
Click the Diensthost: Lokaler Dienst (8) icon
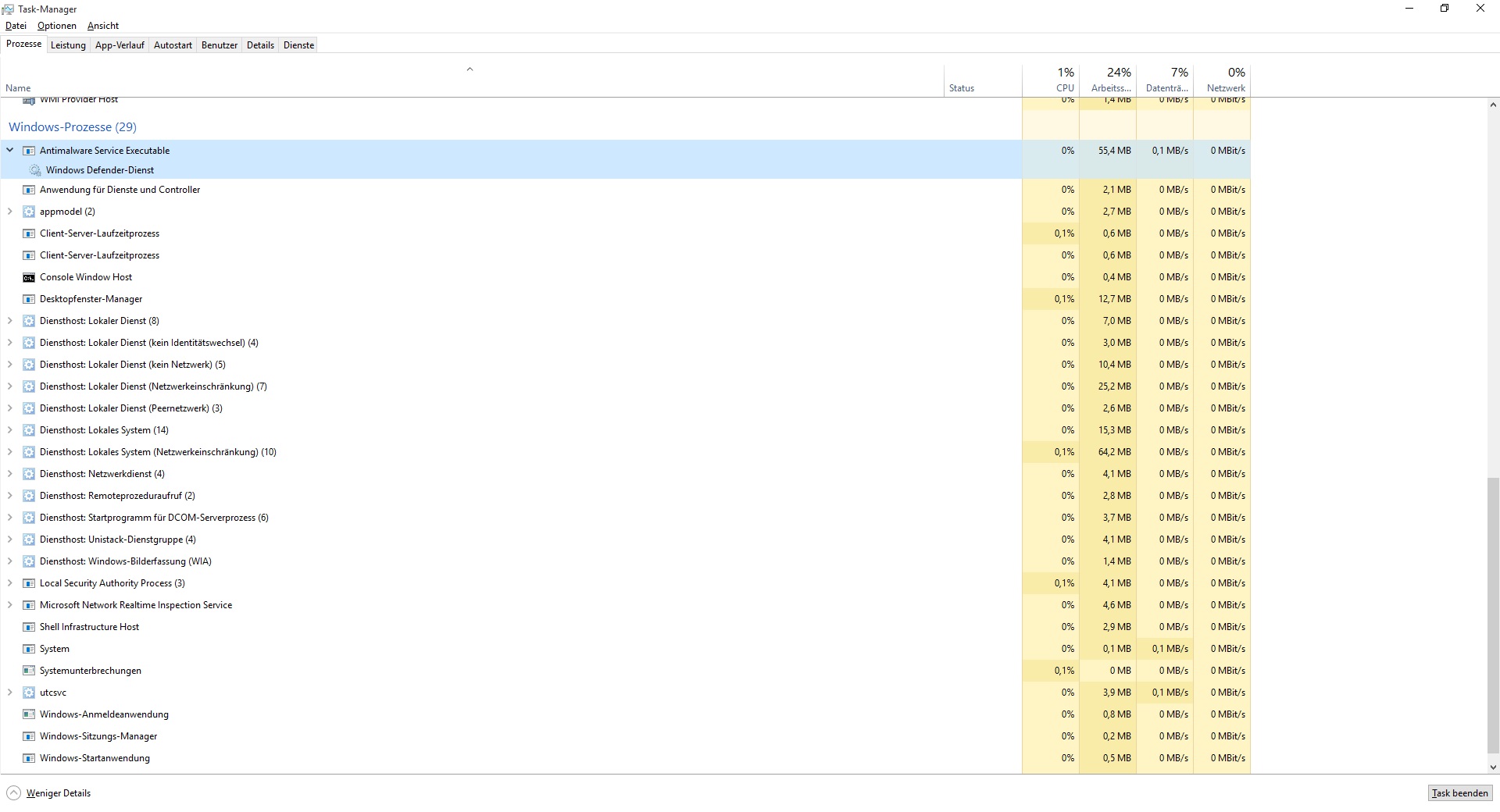29,321
